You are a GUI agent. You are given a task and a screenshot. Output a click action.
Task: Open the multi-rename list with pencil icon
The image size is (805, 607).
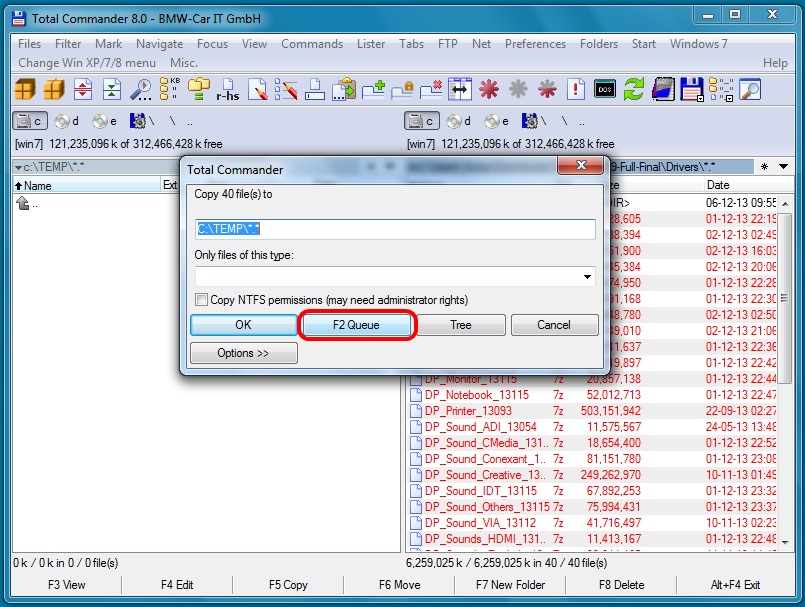click(x=286, y=89)
